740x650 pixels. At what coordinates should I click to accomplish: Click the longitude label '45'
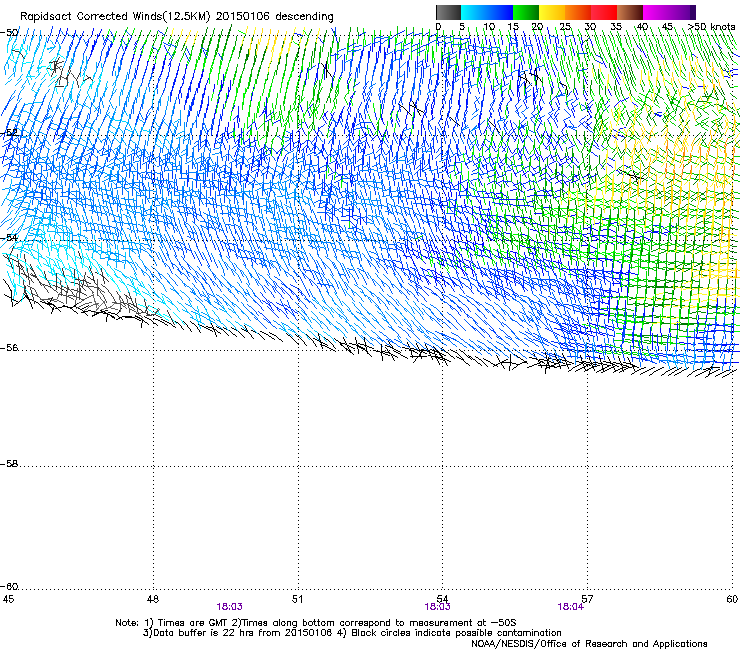point(8,599)
